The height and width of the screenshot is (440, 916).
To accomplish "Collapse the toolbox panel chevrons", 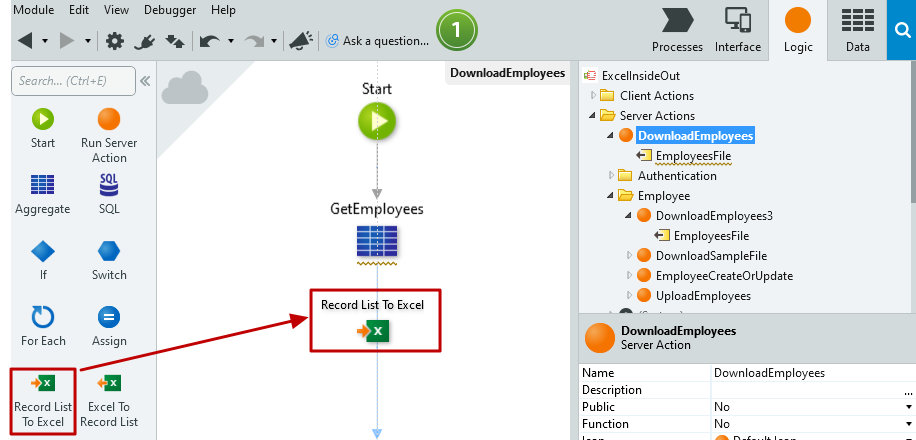I will 145,81.
